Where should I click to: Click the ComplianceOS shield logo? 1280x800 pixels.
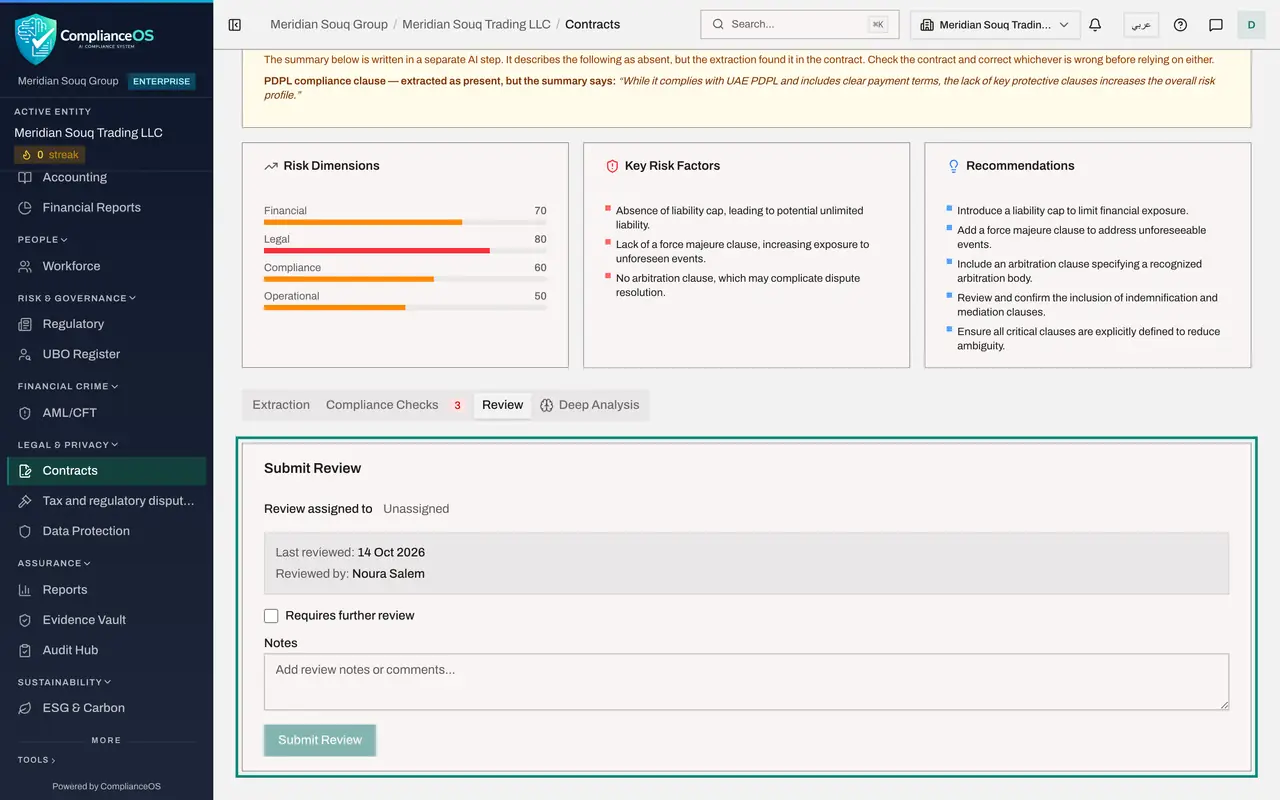pyautogui.click(x=36, y=39)
